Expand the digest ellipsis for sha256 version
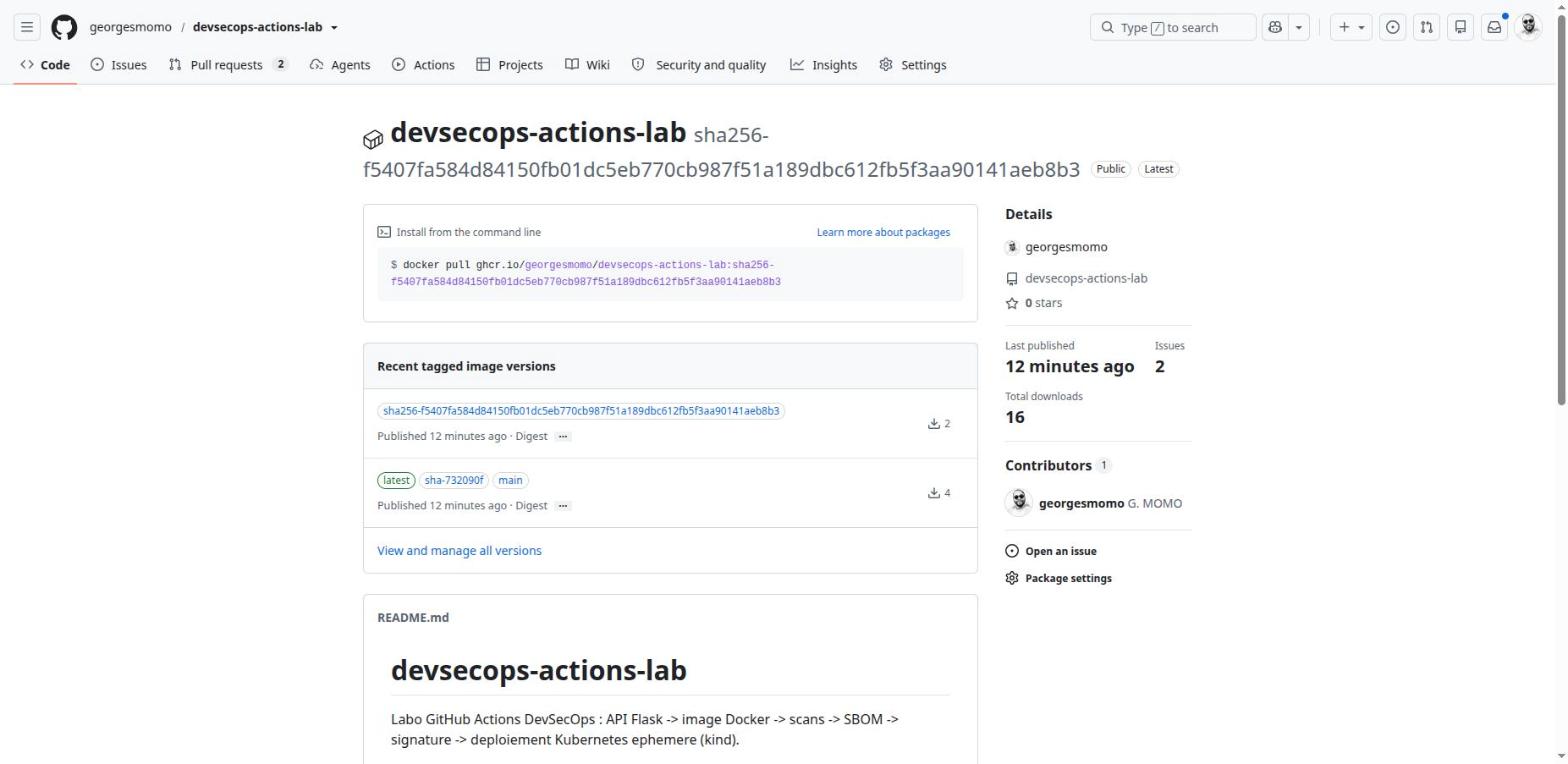 click(563, 436)
